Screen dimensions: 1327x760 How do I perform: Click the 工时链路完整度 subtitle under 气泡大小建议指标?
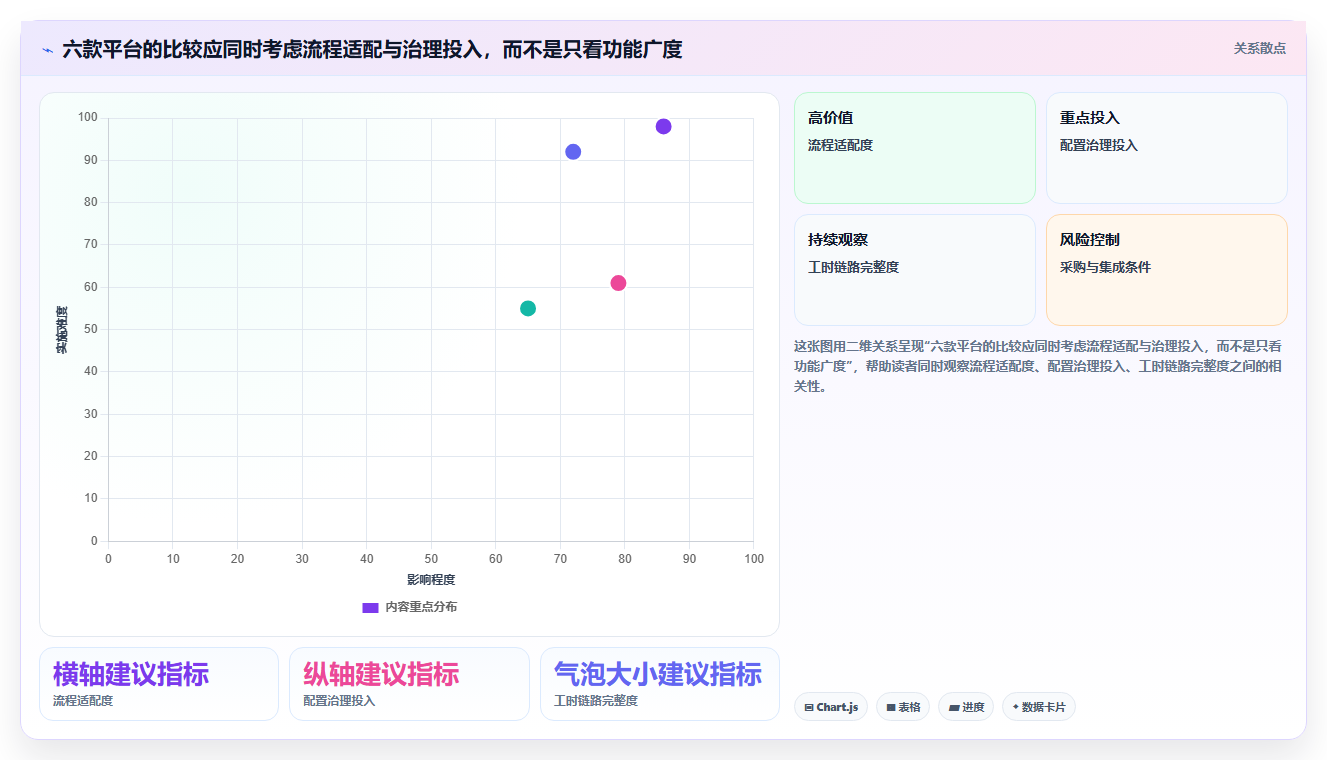point(596,701)
